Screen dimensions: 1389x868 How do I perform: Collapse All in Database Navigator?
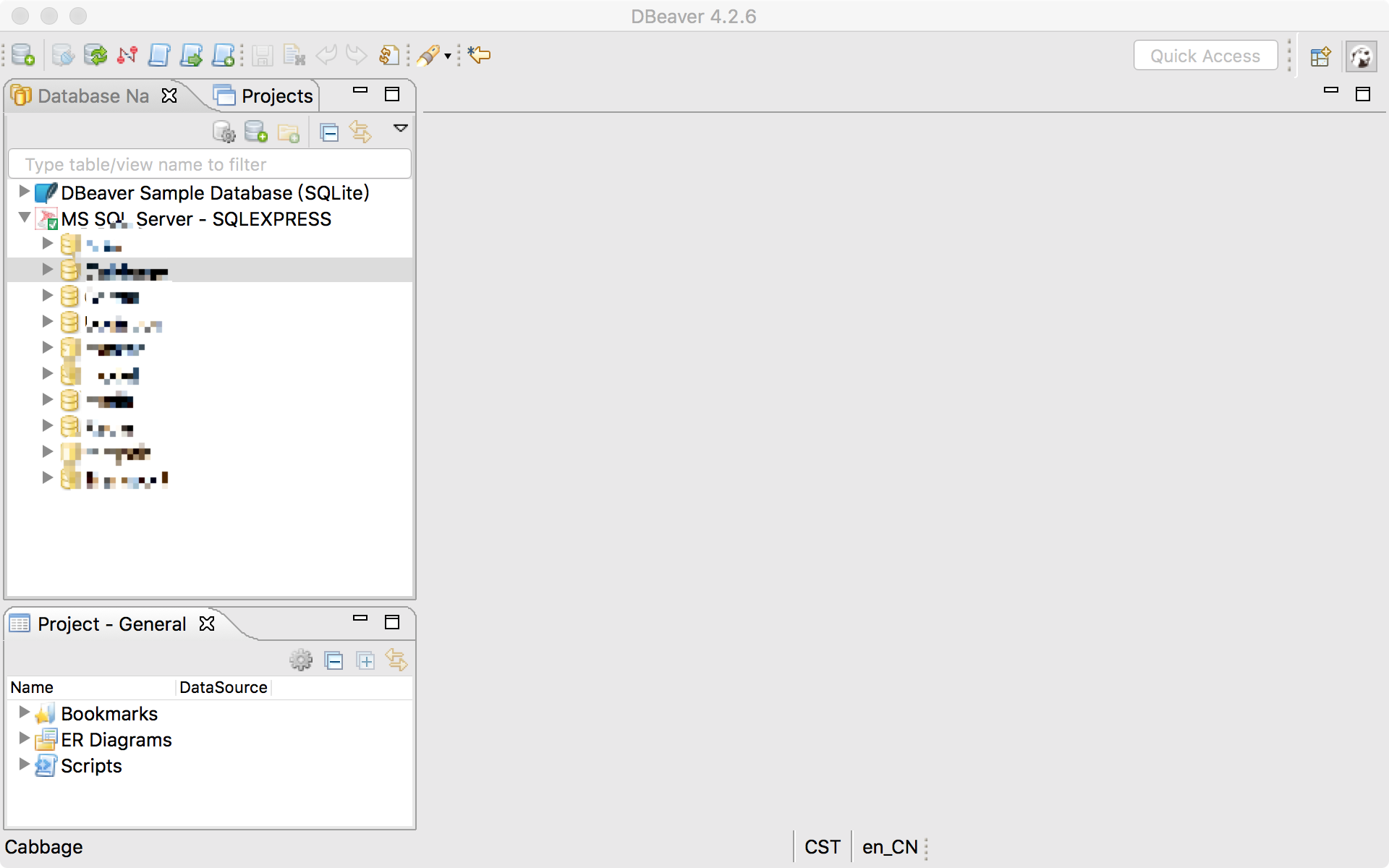coord(329,132)
